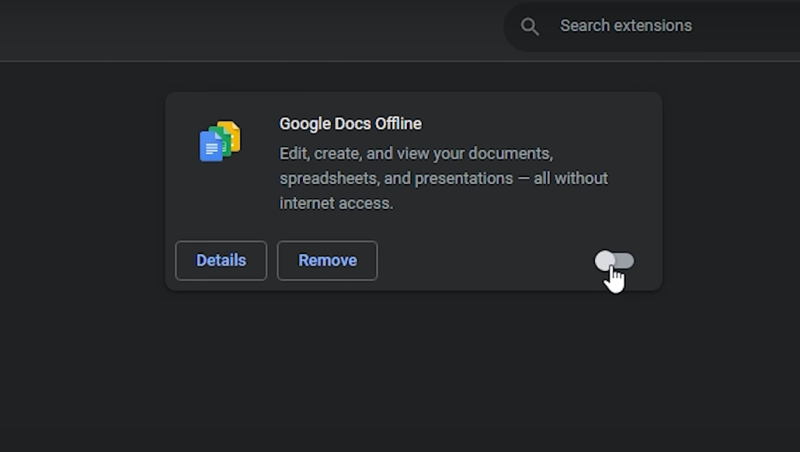The image size is (800, 452).
Task: Enable the Google Docs Offline toggle
Action: pyautogui.click(x=614, y=261)
